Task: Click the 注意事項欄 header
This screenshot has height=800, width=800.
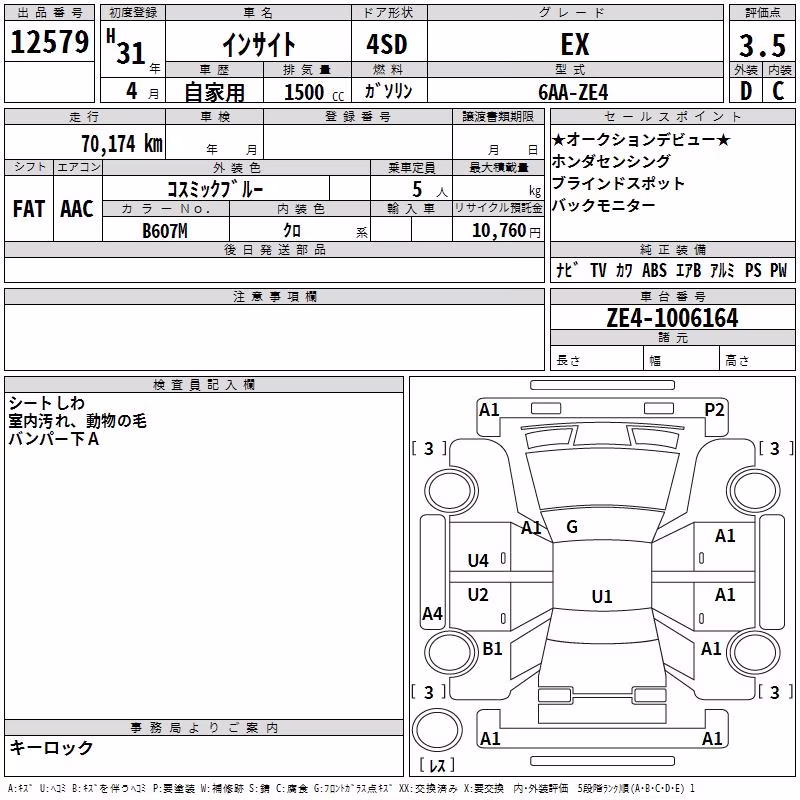Action: click(x=274, y=296)
